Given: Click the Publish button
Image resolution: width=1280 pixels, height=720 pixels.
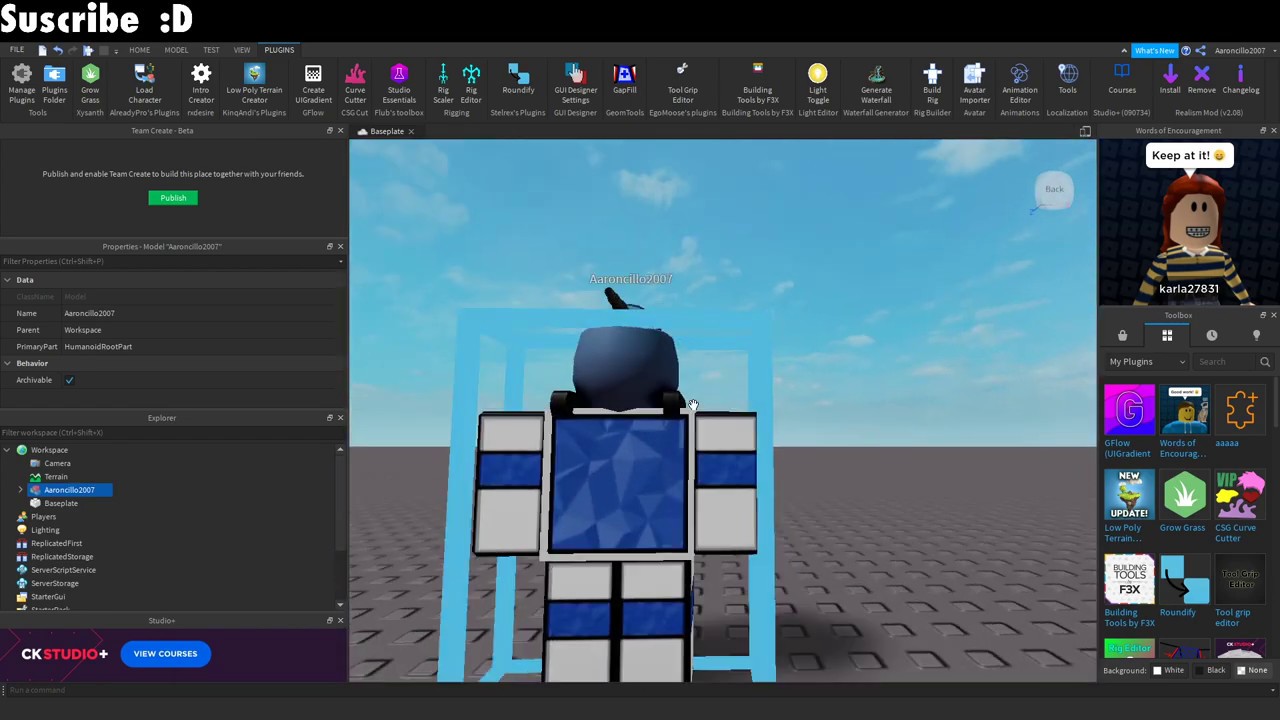Looking at the screenshot, I should pyautogui.click(x=173, y=198).
